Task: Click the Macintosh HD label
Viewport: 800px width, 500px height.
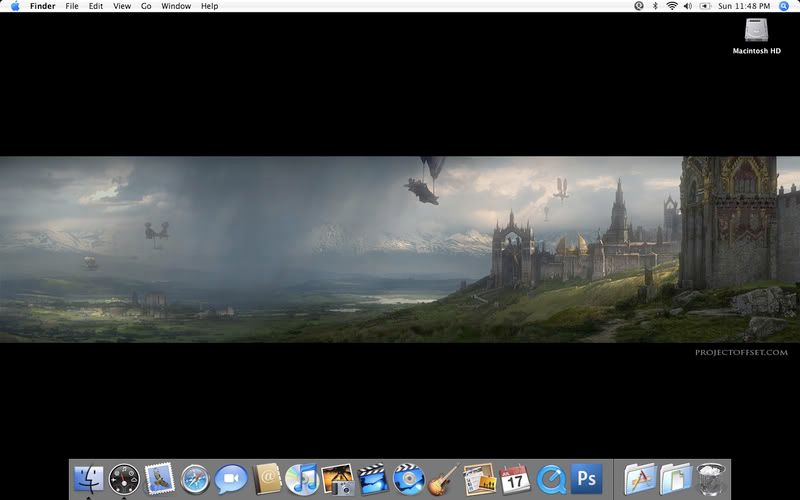Action: [x=757, y=51]
